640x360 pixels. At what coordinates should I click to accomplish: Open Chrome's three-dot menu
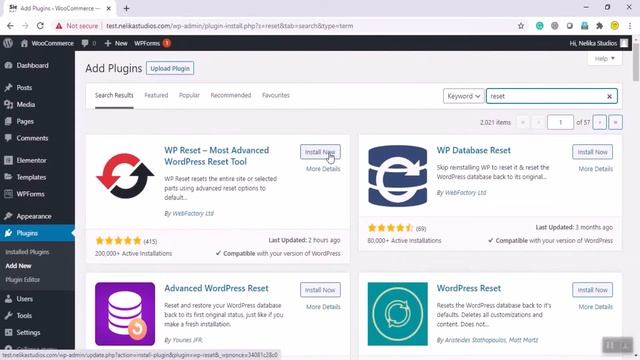pyautogui.click(x=630, y=26)
